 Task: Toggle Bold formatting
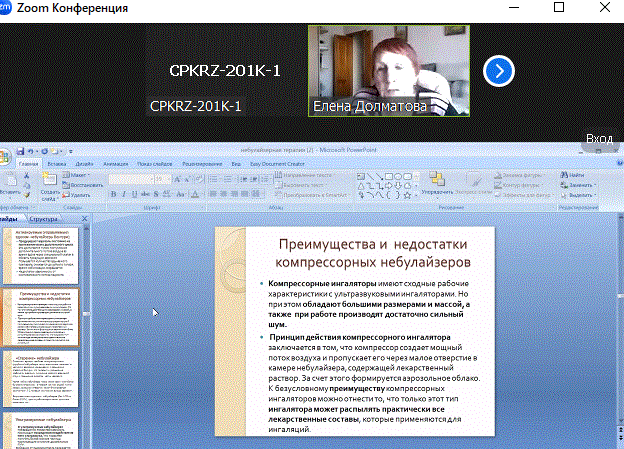point(113,194)
